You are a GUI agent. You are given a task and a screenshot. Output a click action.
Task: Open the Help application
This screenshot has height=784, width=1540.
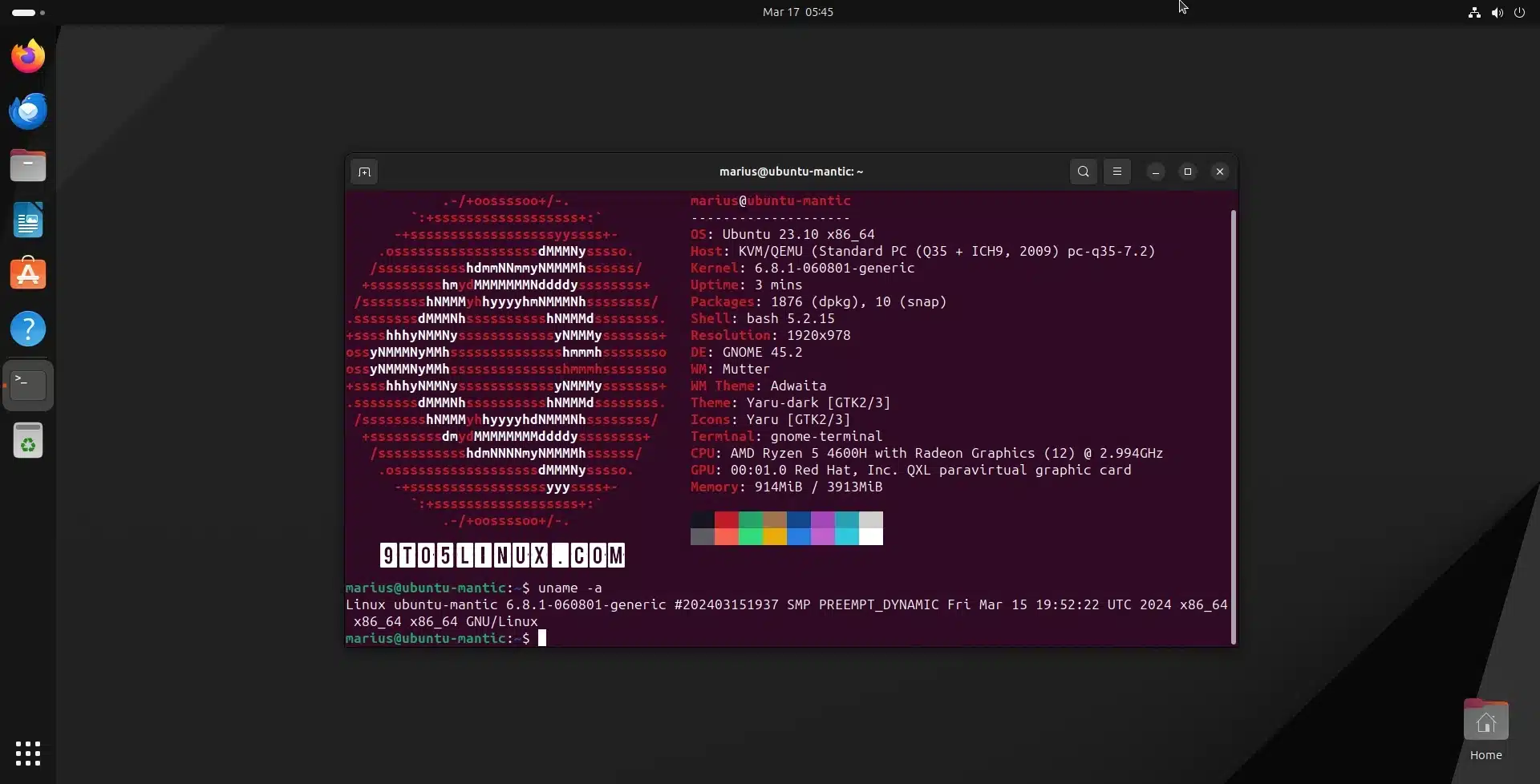[28, 329]
